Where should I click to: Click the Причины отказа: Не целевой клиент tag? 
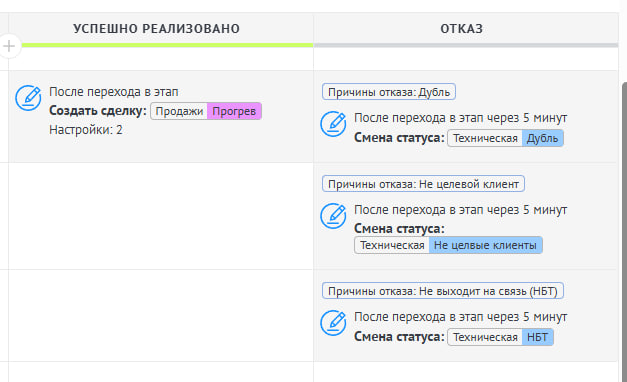click(423, 184)
